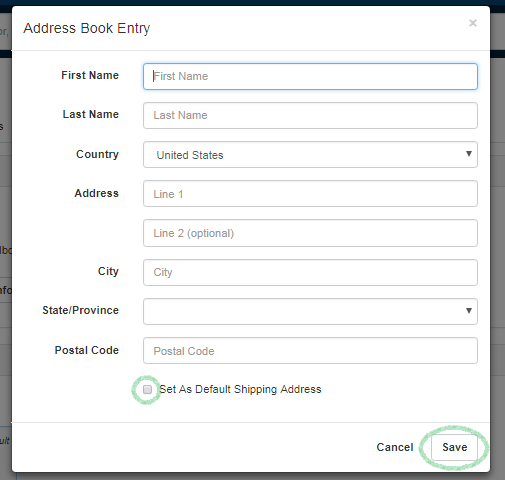Focus the First Name text field

tap(310, 76)
